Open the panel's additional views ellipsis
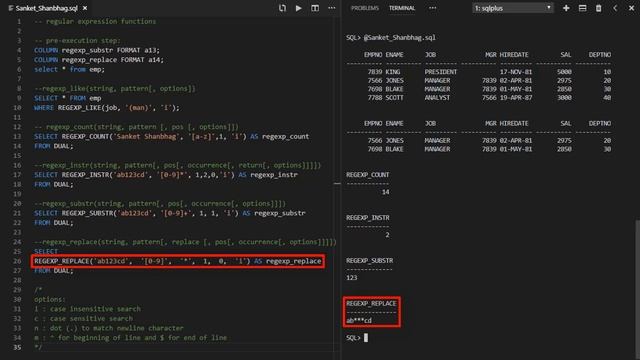 432,8
